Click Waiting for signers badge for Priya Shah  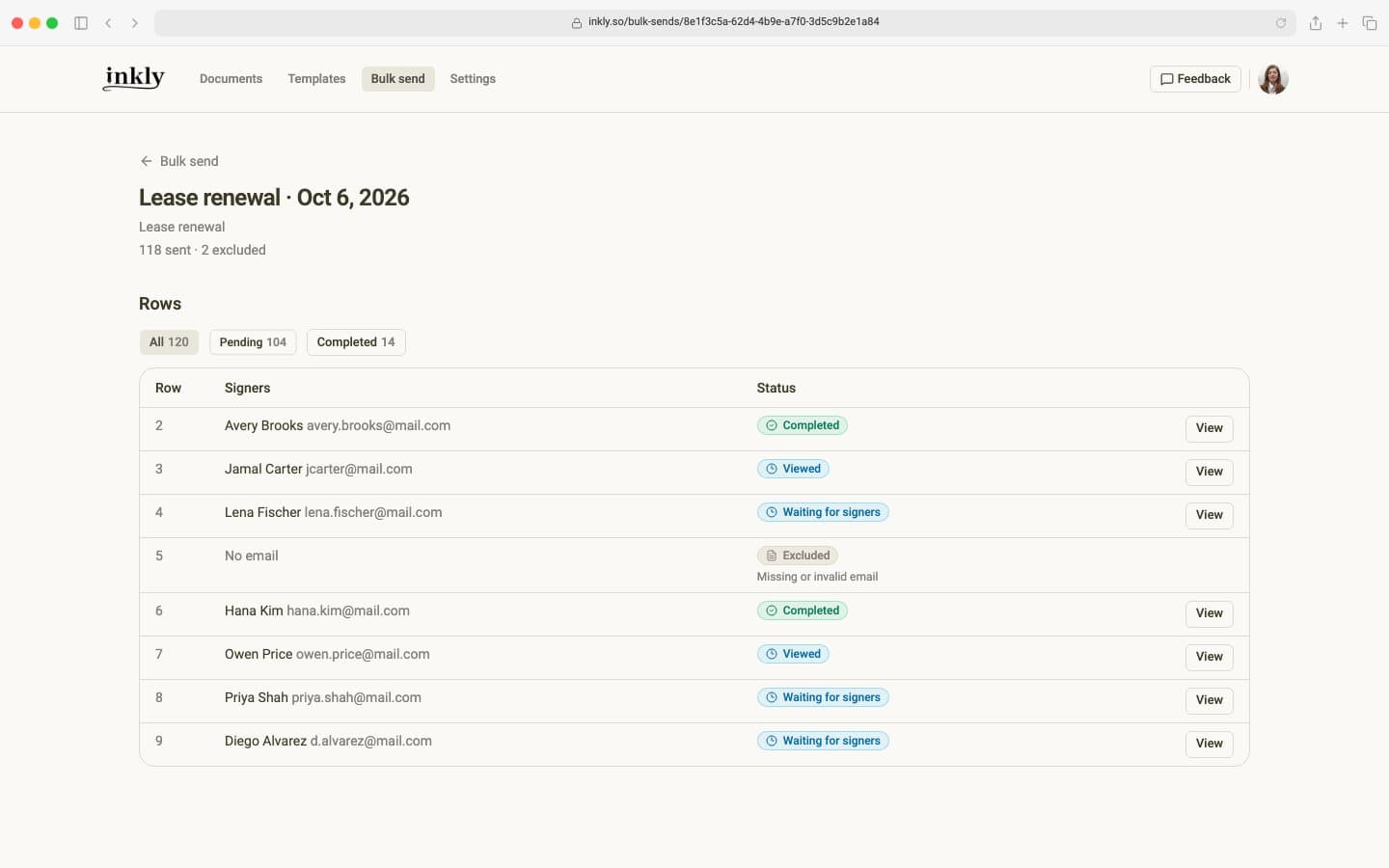pos(823,697)
